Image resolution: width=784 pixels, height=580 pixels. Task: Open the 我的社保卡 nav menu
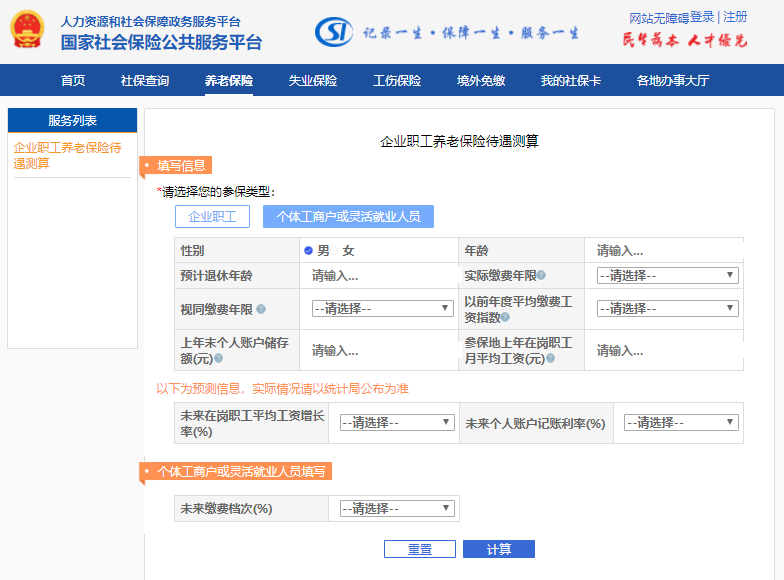click(x=570, y=80)
